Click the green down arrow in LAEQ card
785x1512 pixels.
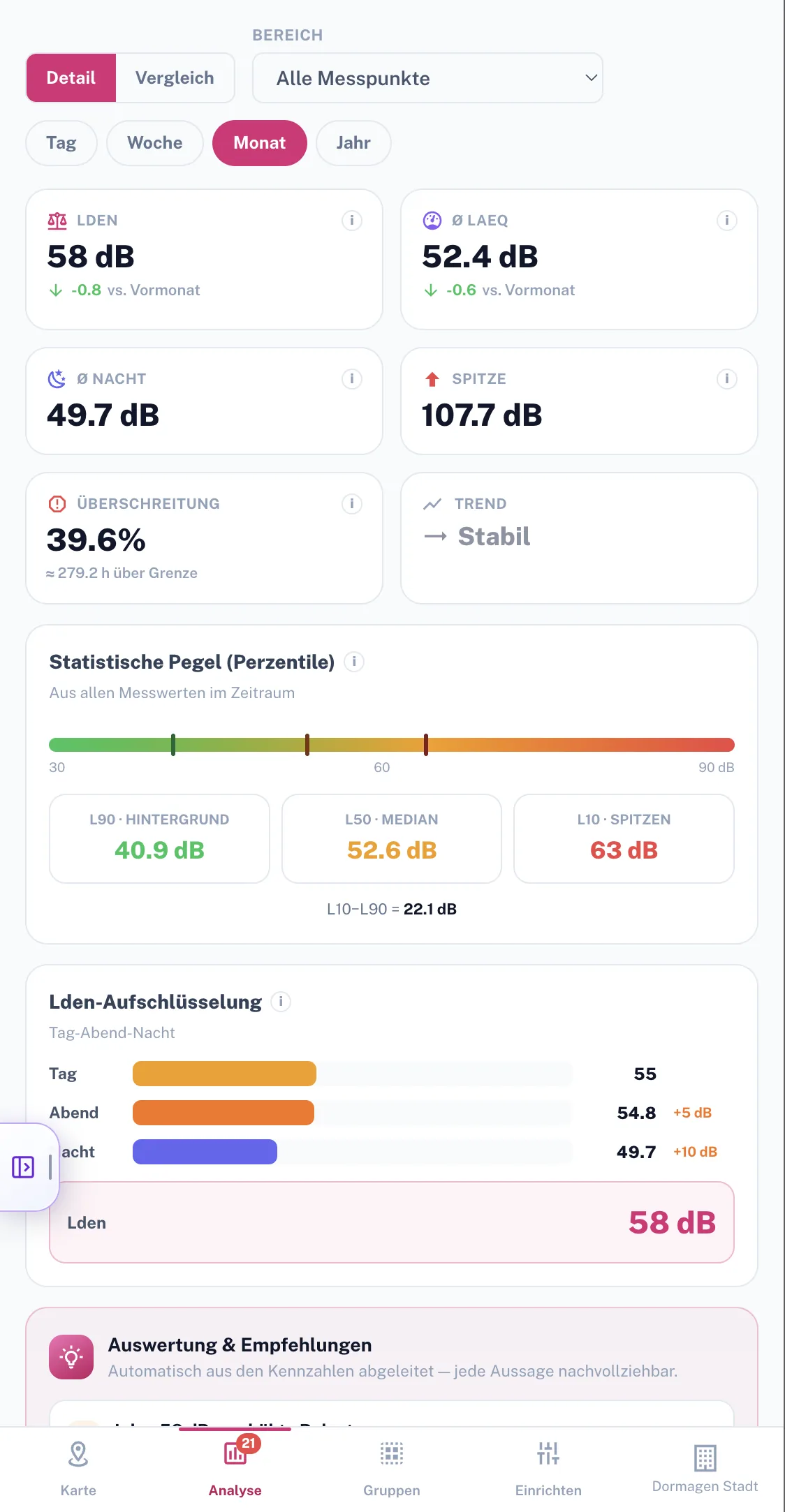431,290
